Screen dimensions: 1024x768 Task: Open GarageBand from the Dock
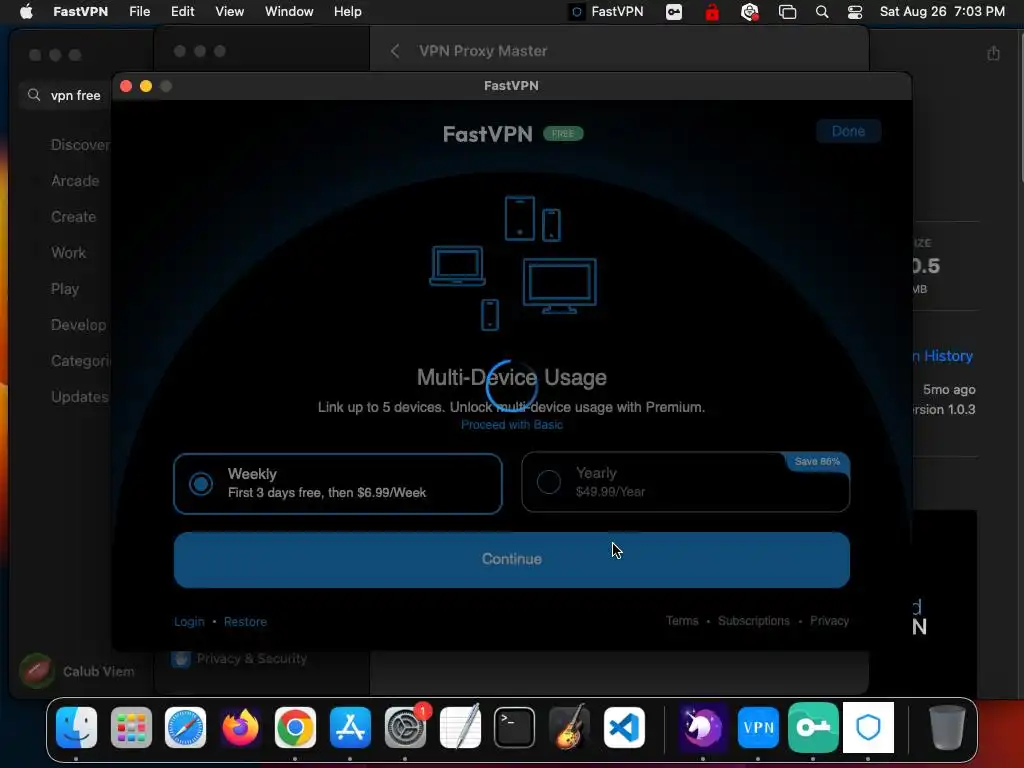[569, 727]
